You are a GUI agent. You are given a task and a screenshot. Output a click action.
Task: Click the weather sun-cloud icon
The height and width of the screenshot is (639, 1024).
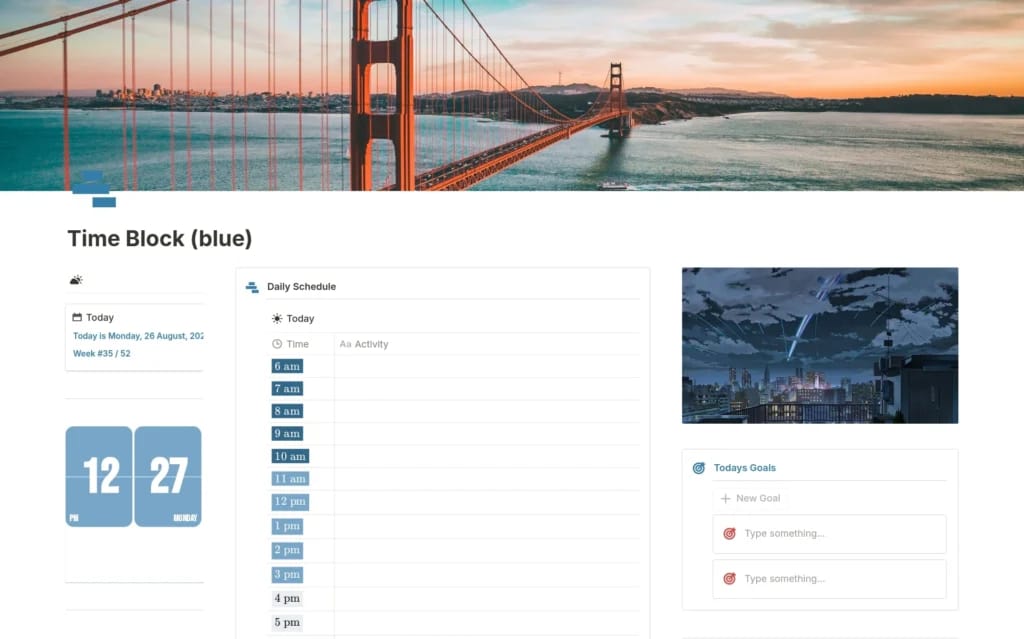[x=76, y=280]
